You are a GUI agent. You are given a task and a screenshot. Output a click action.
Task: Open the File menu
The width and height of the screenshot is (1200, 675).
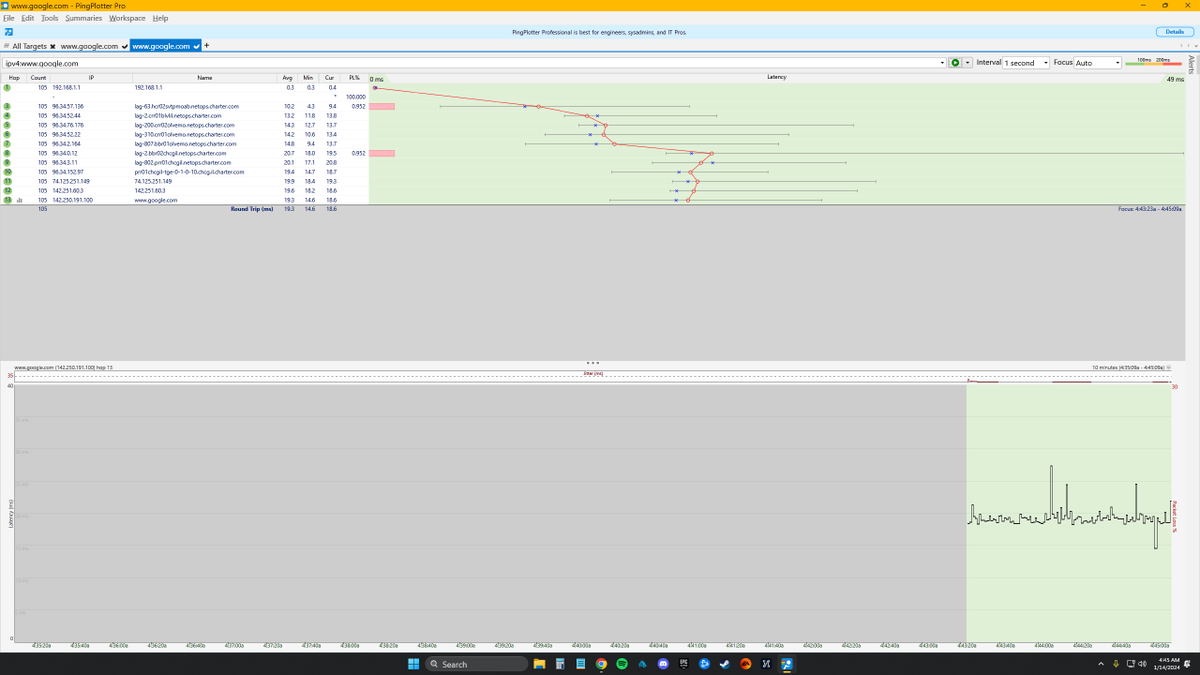[9, 18]
